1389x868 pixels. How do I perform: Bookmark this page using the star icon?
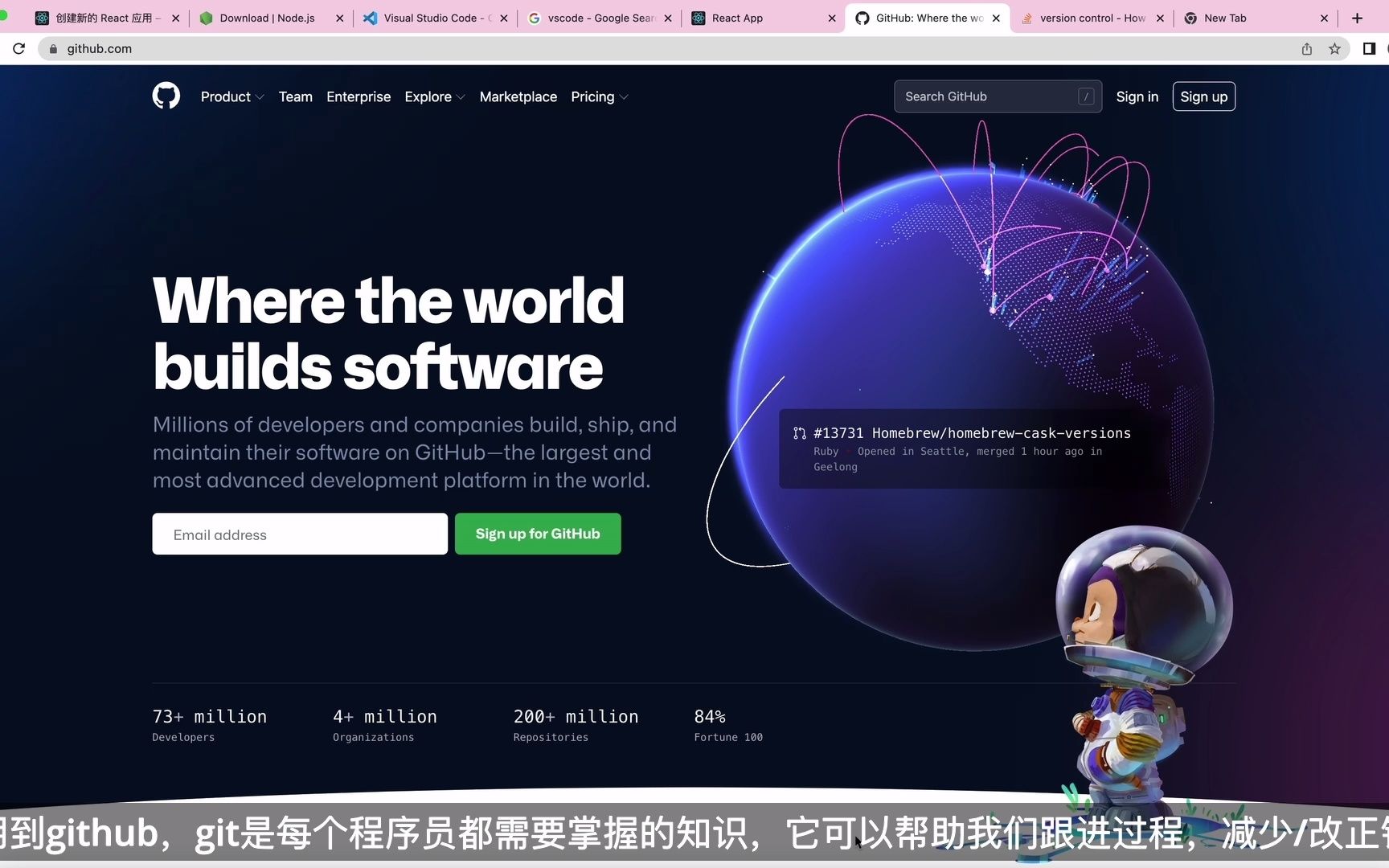coord(1334,48)
